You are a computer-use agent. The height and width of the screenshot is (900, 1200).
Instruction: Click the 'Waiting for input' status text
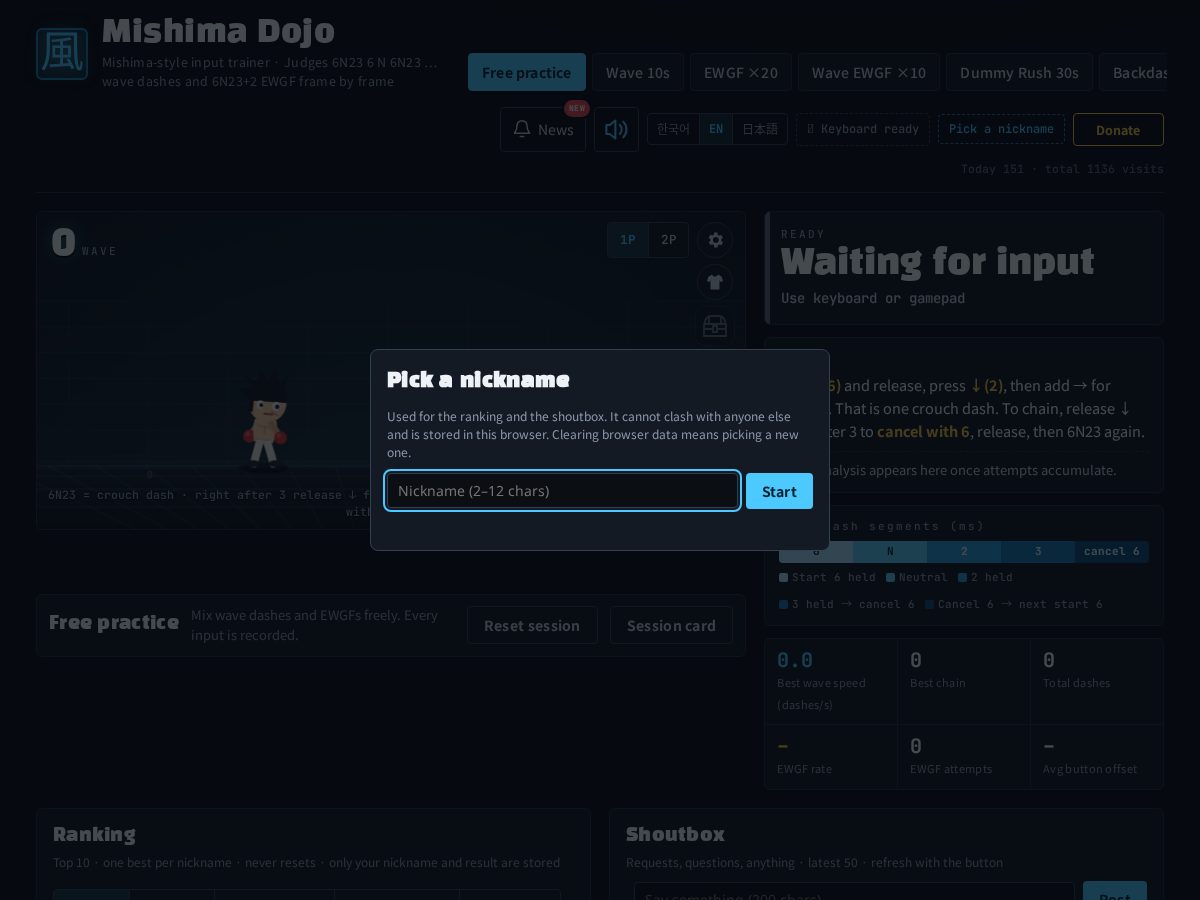(937, 261)
